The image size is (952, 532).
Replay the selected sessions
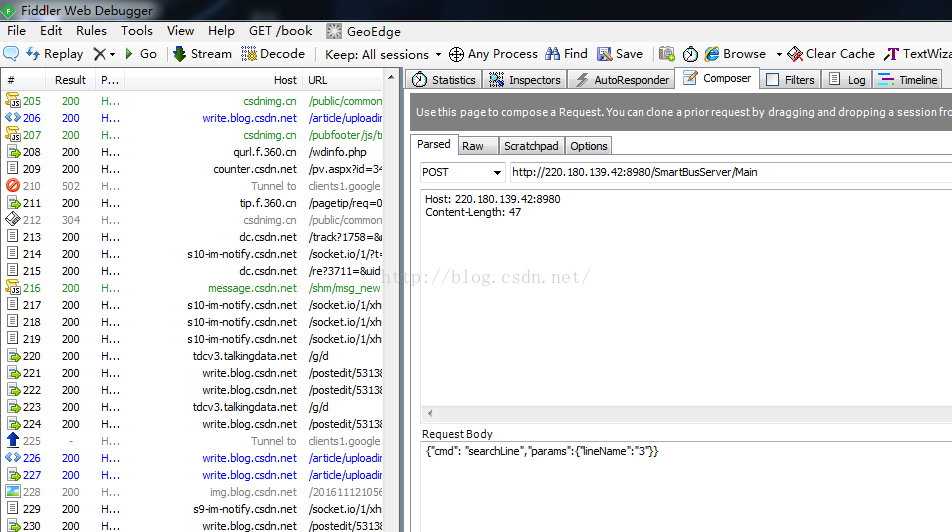tap(55, 54)
